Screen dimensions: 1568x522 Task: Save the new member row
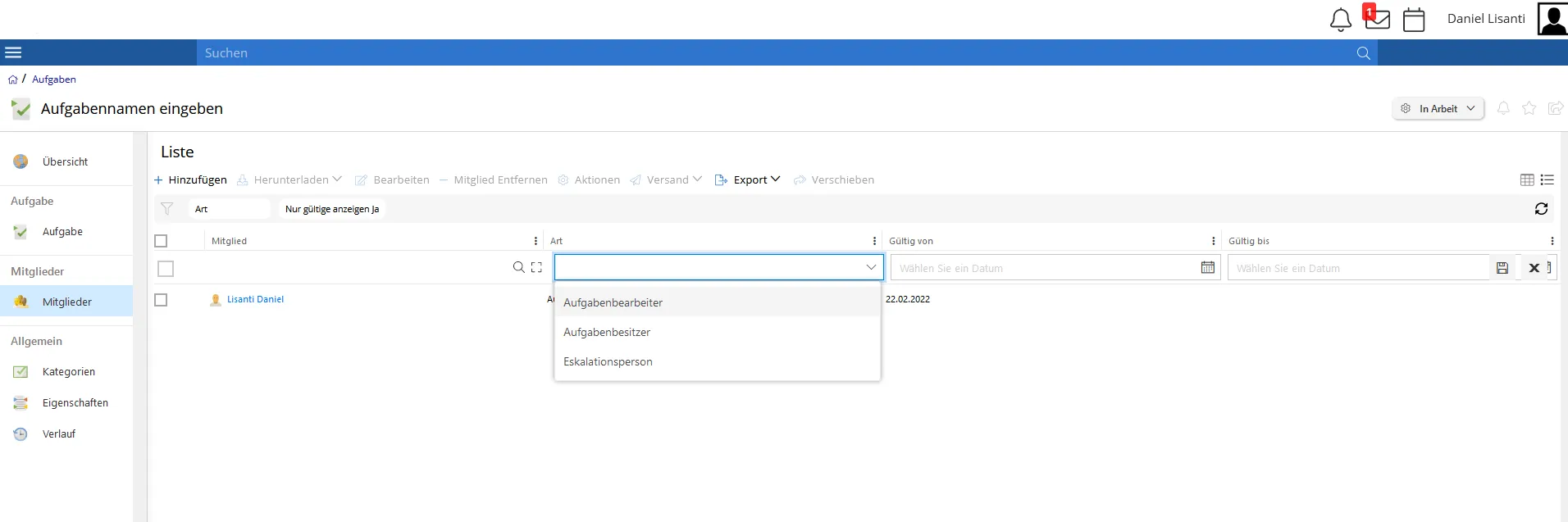(x=1502, y=268)
